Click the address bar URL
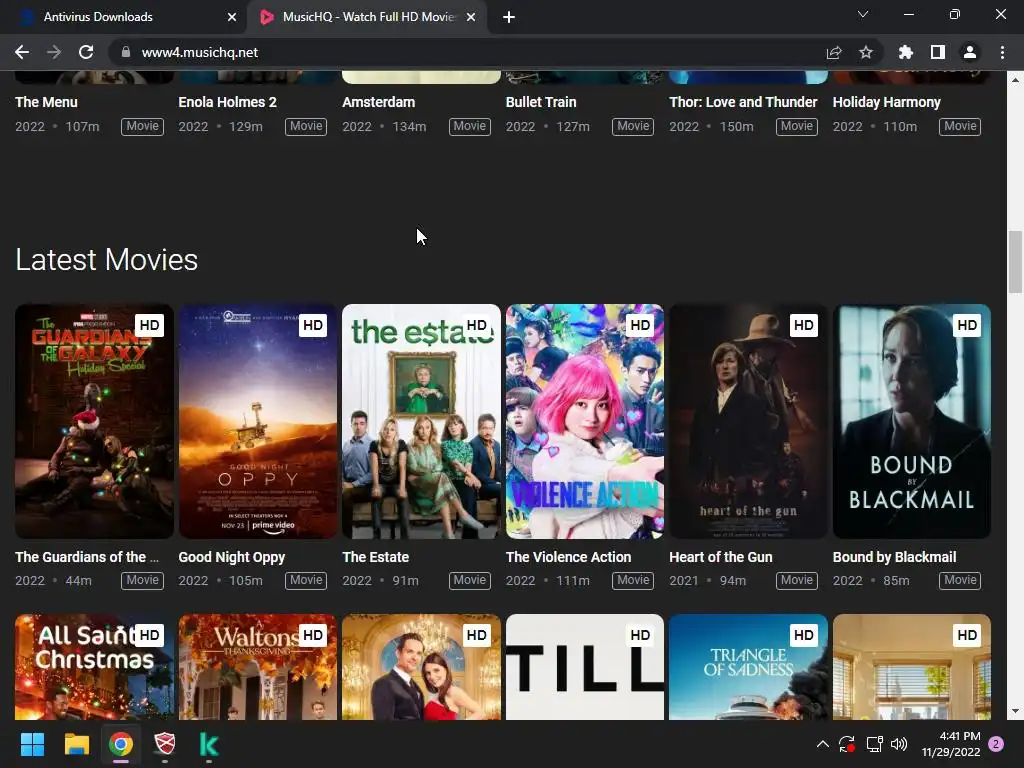1024x768 pixels. pos(200,52)
